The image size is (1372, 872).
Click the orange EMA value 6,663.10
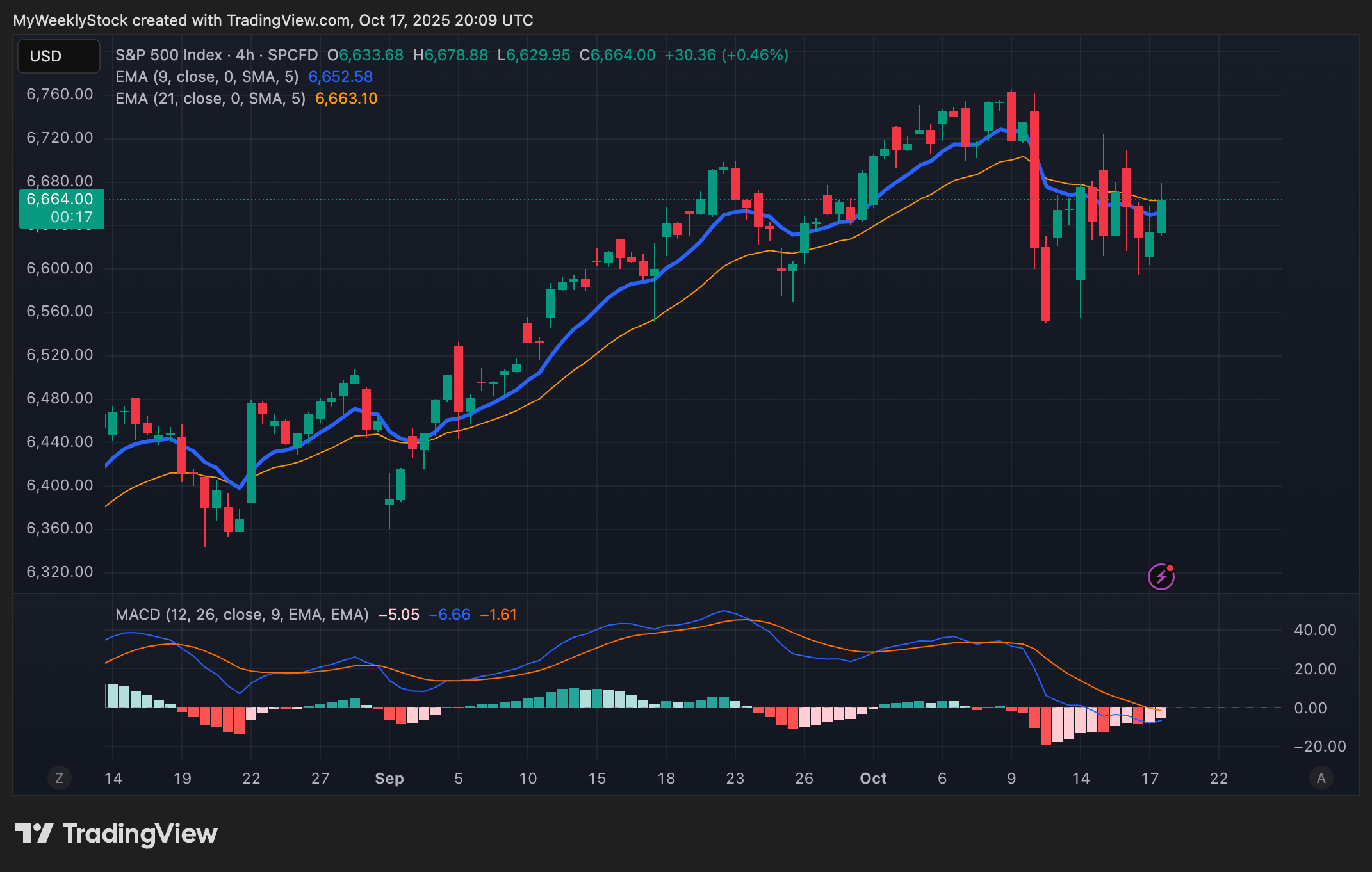(346, 99)
